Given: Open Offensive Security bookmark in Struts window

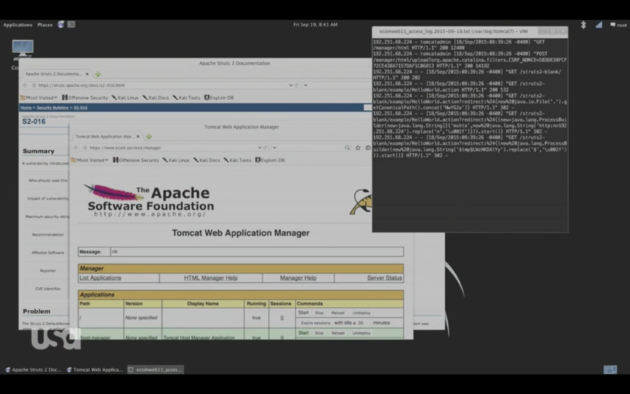Looking at the screenshot, I should pos(85,98).
